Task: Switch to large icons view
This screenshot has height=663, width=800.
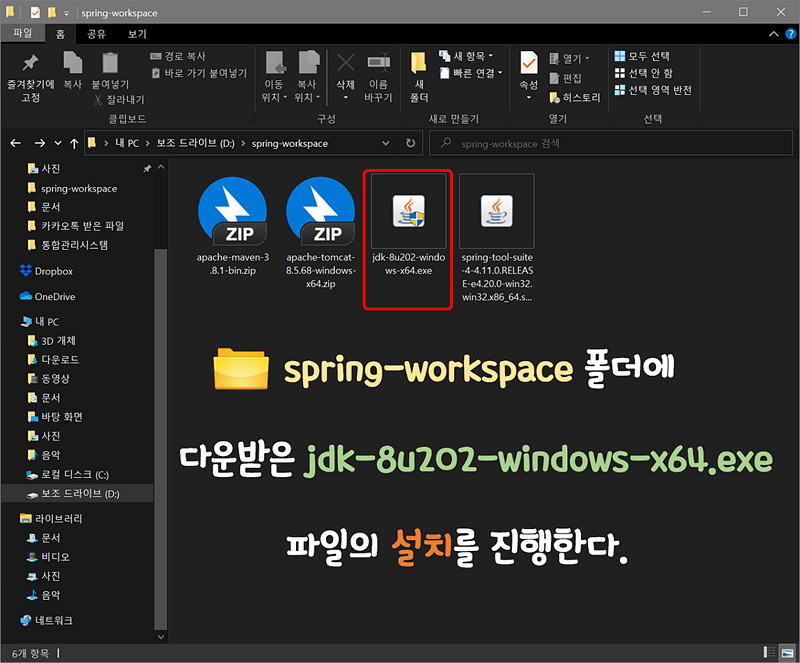Action: click(x=788, y=652)
